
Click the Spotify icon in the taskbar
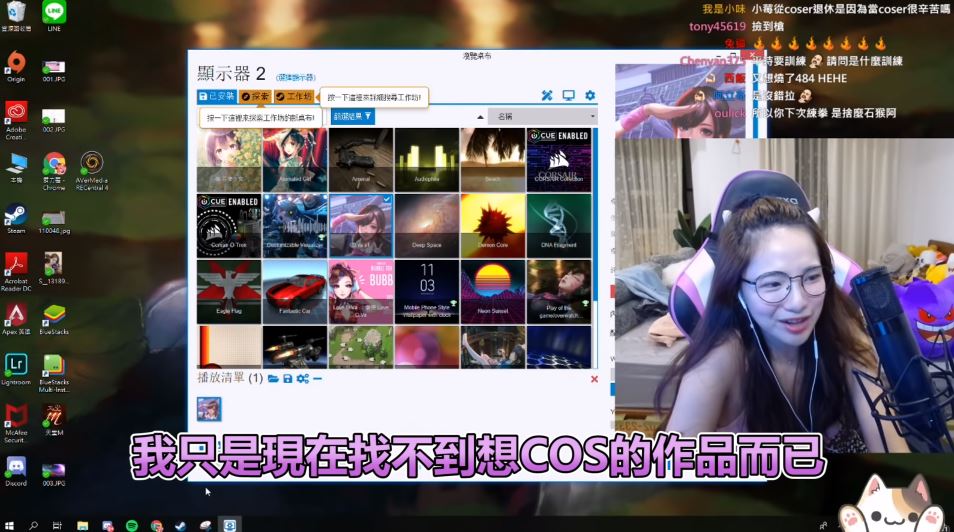[132, 525]
